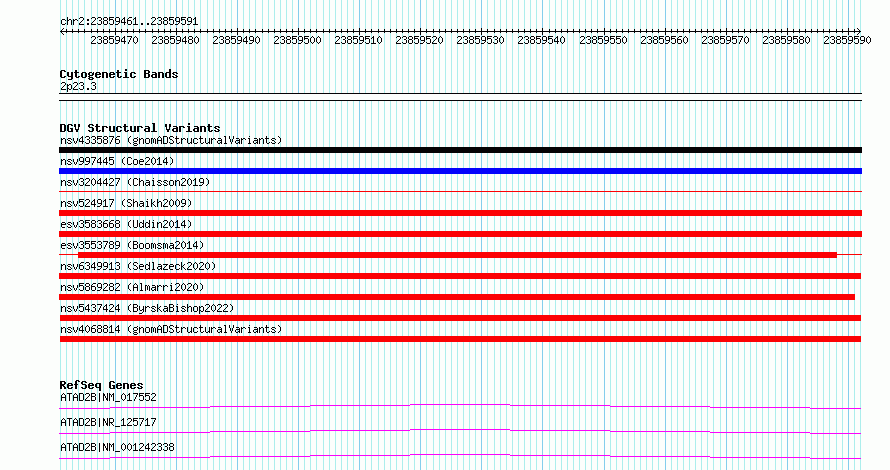Click ruler position 23859510
This screenshot has height=470, width=890.
[x=358, y=40]
